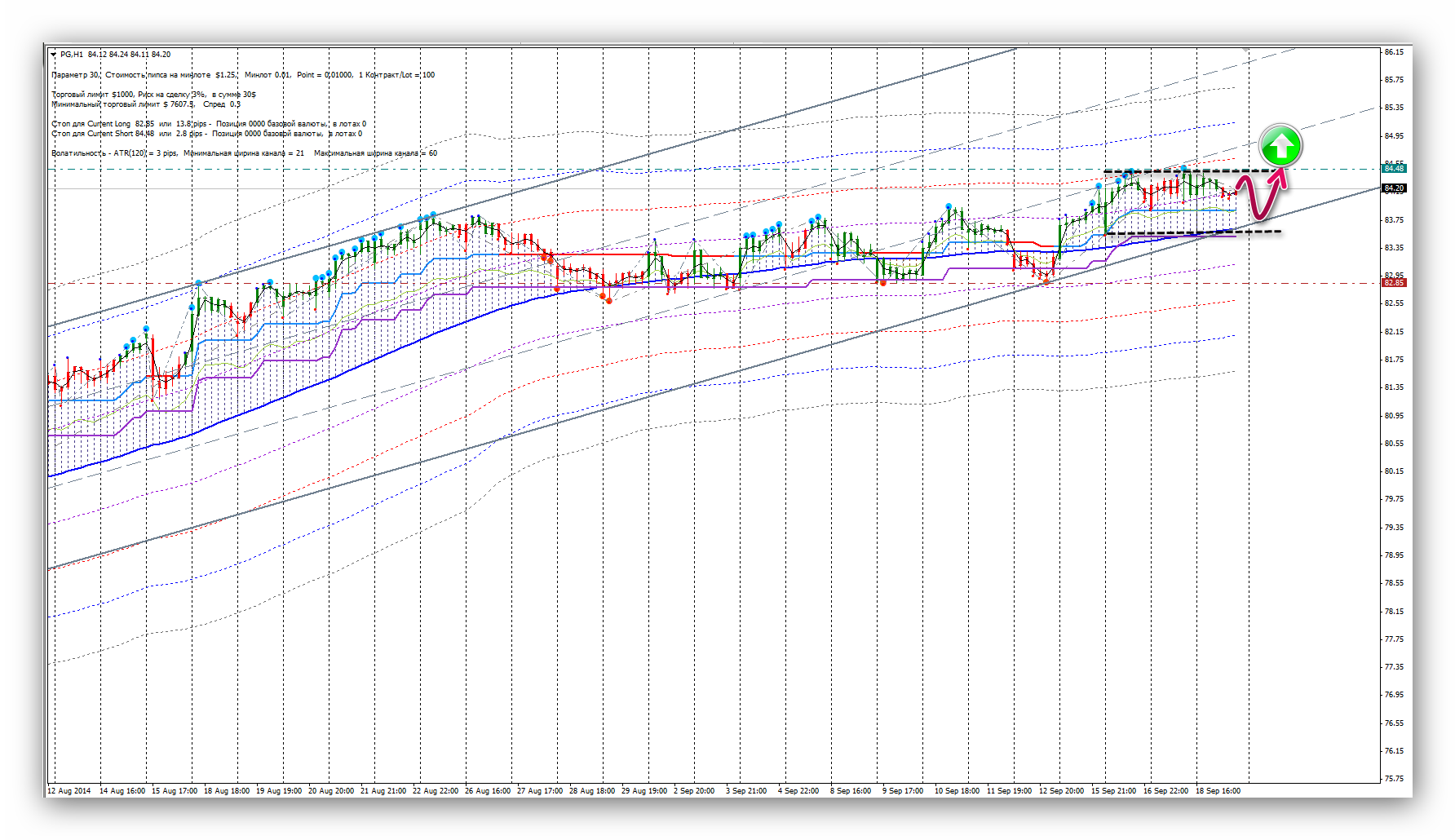
Task: Click the red dot marker below 12 Sep low
Action: click(1046, 282)
